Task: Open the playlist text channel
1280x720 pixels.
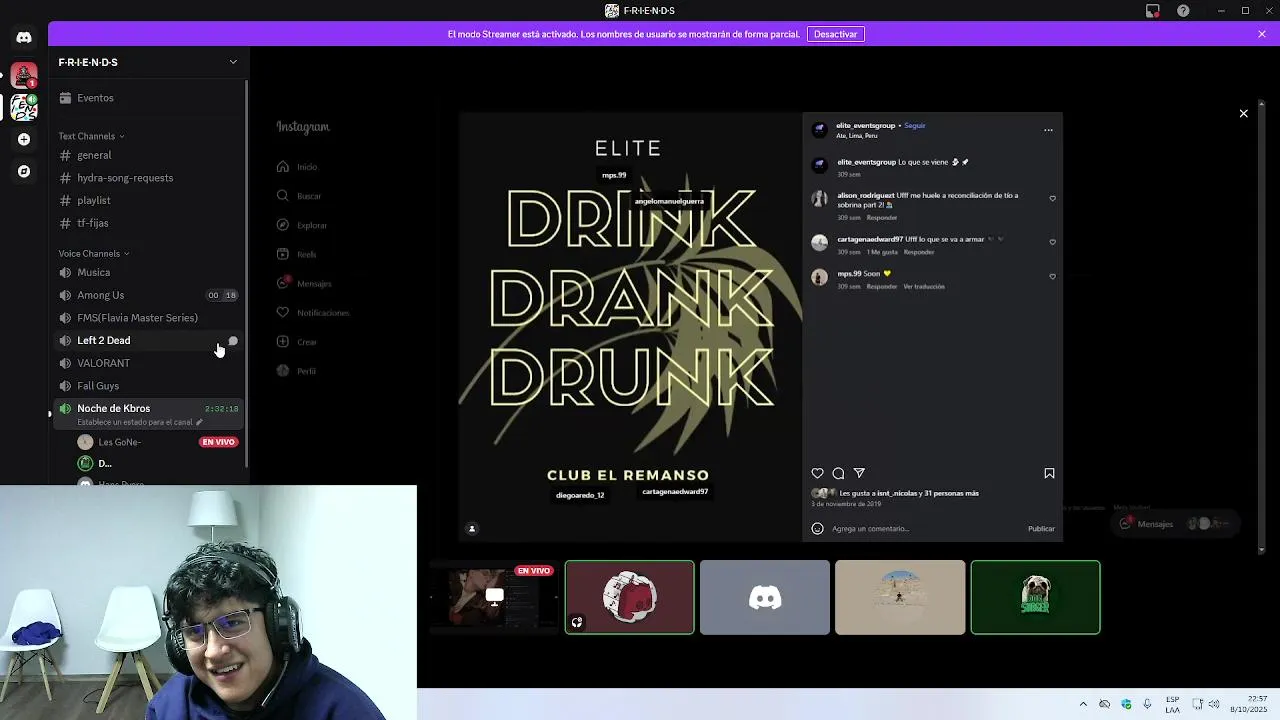Action: pyautogui.click(x=148, y=200)
